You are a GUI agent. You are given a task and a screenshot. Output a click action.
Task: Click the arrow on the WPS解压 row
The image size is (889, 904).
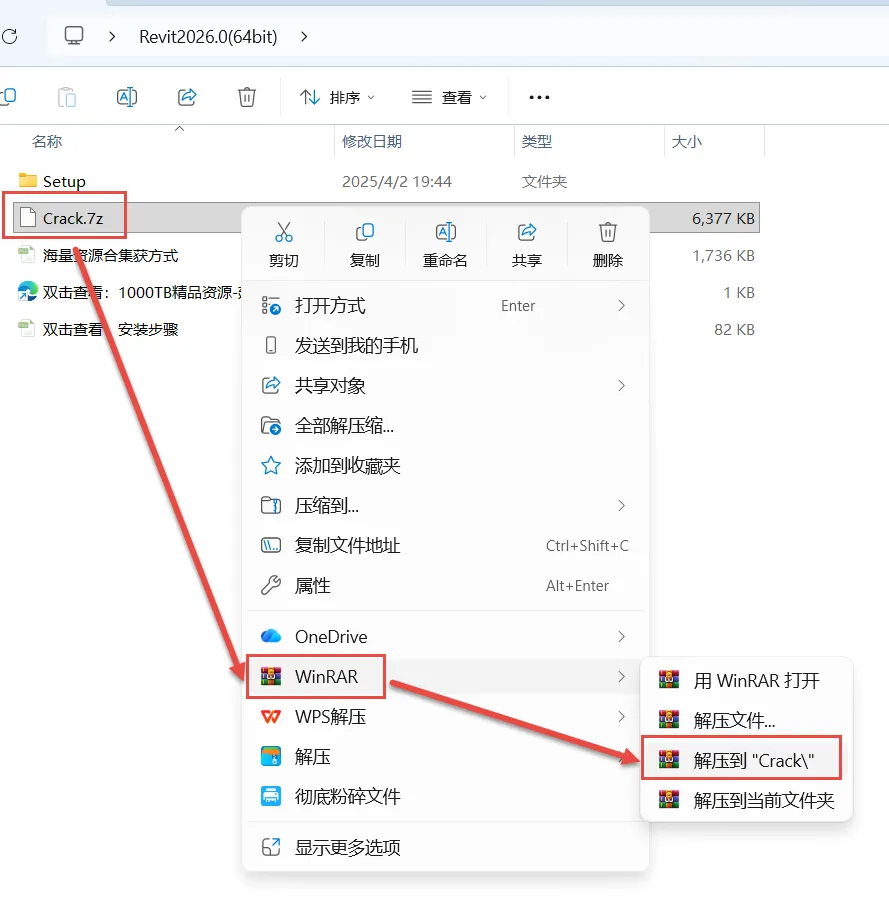621,717
